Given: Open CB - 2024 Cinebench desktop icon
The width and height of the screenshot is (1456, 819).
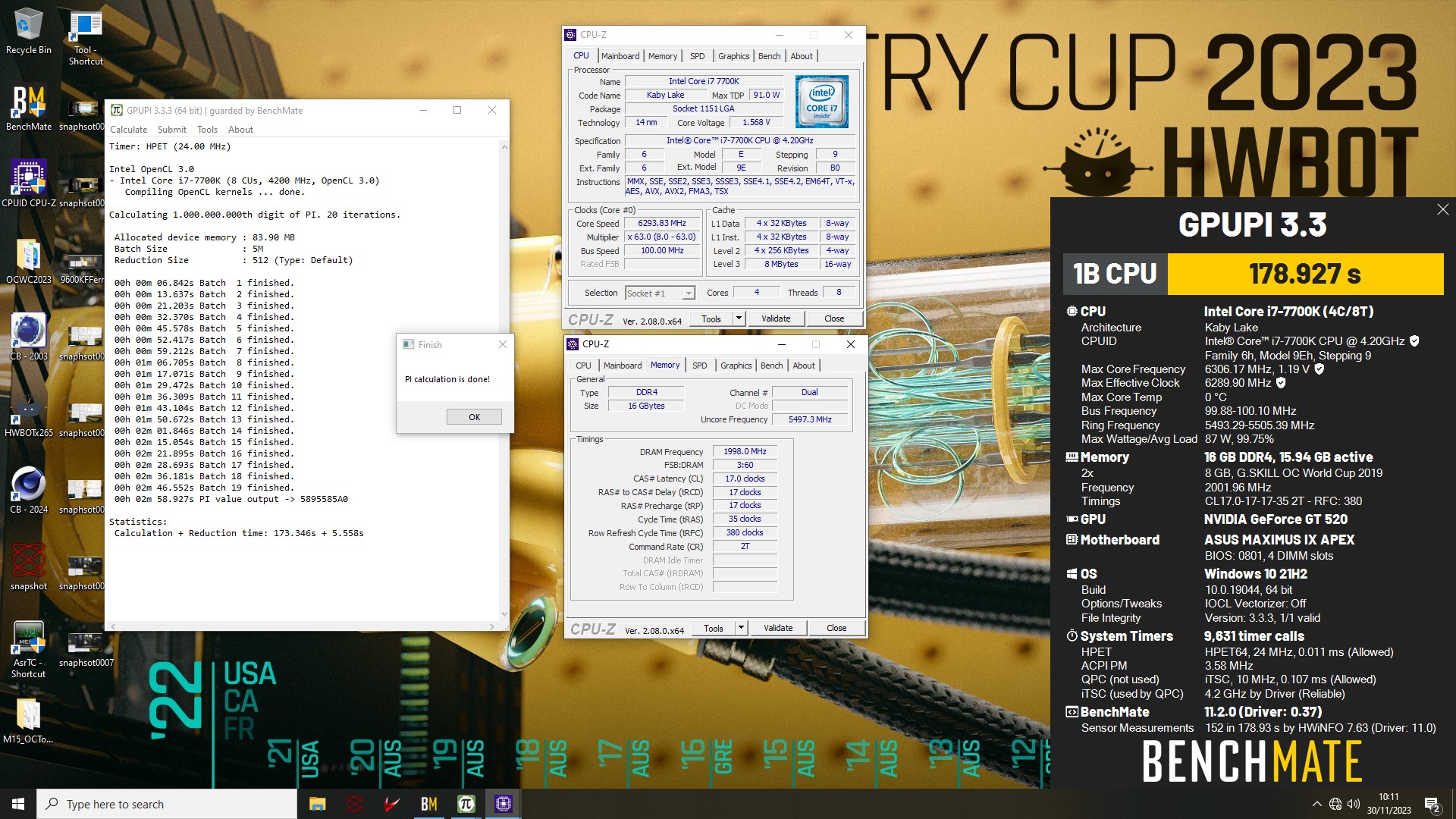Looking at the screenshot, I should (28, 490).
